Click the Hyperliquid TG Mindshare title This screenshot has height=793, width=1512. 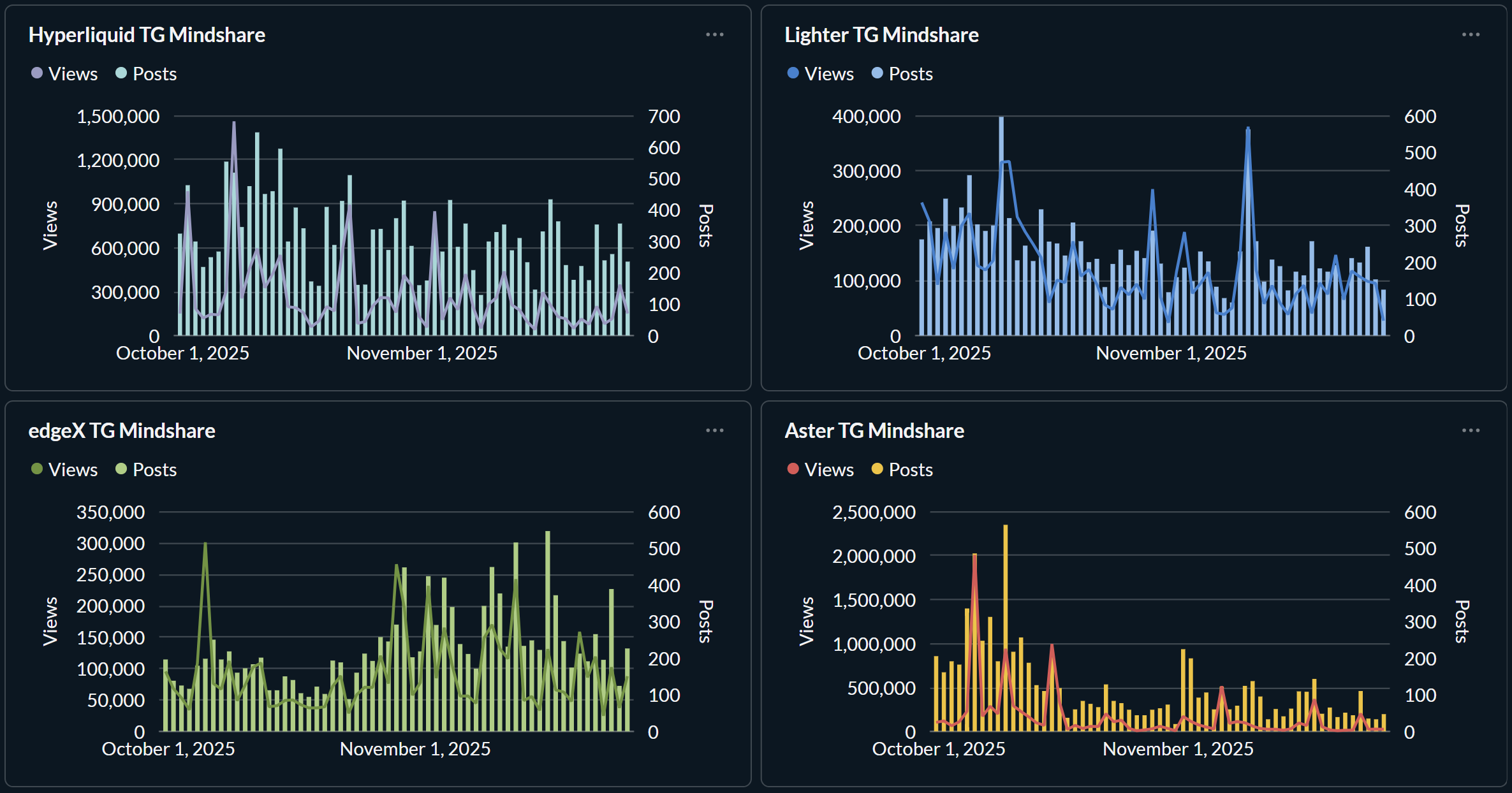pos(147,34)
